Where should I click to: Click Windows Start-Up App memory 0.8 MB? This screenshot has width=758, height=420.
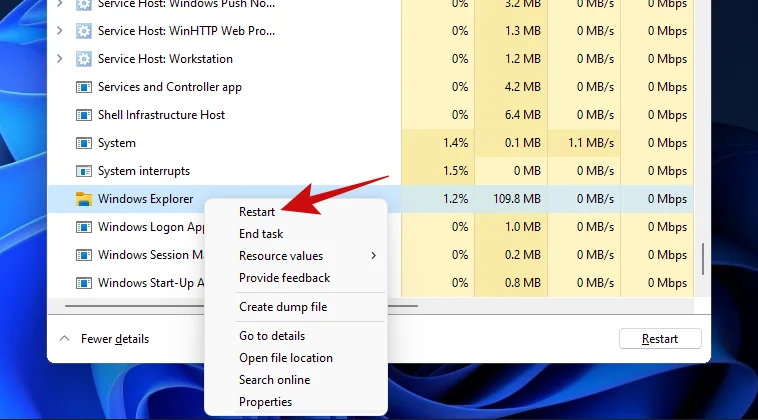pyautogui.click(x=523, y=283)
